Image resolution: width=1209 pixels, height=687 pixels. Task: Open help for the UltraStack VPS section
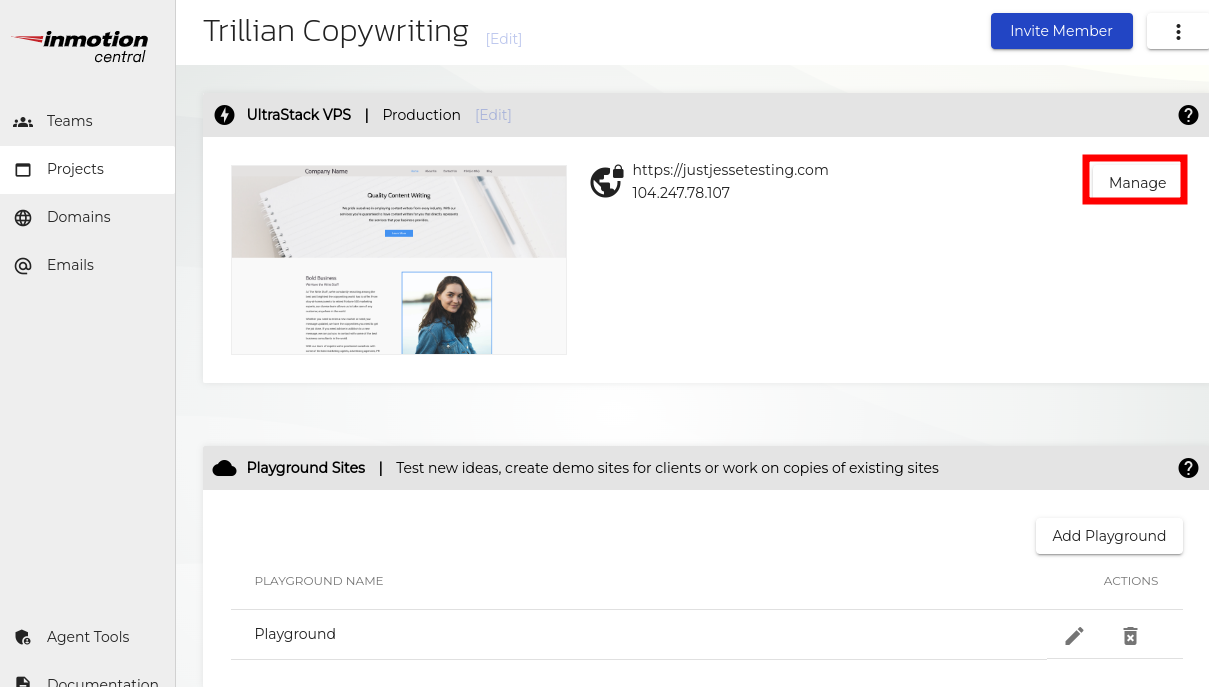click(1188, 115)
